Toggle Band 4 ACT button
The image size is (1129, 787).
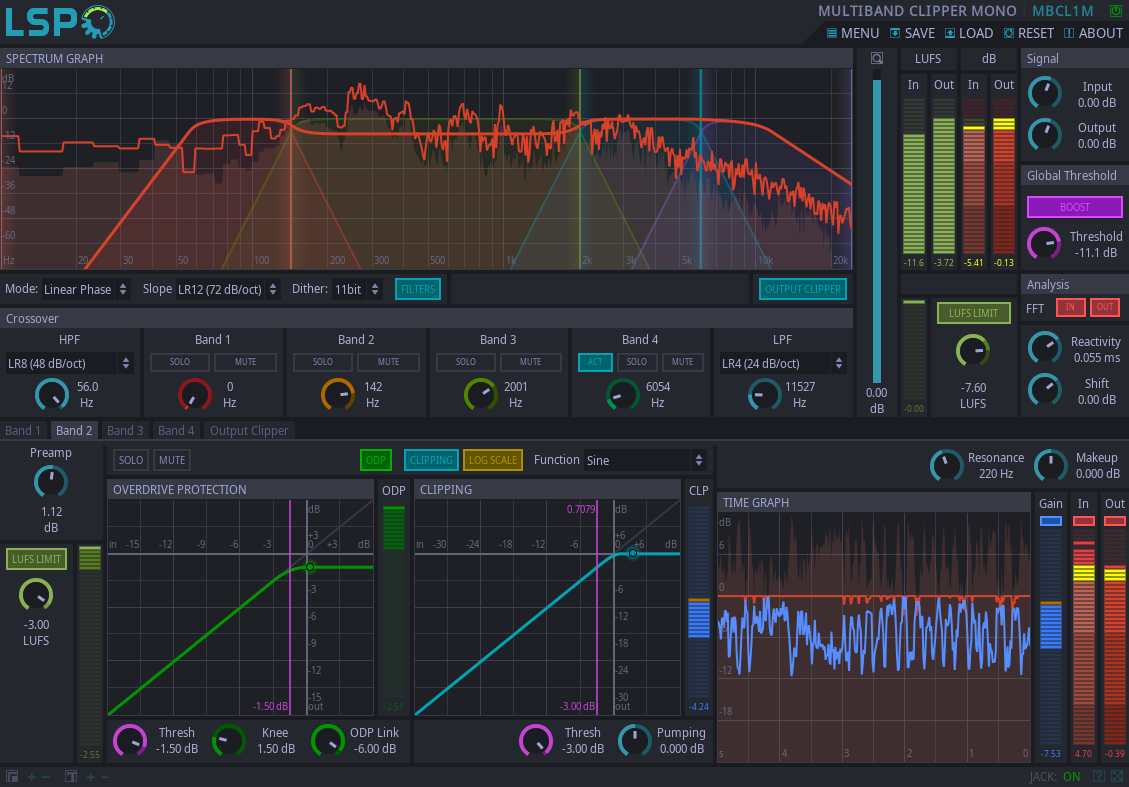tap(595, 362)
